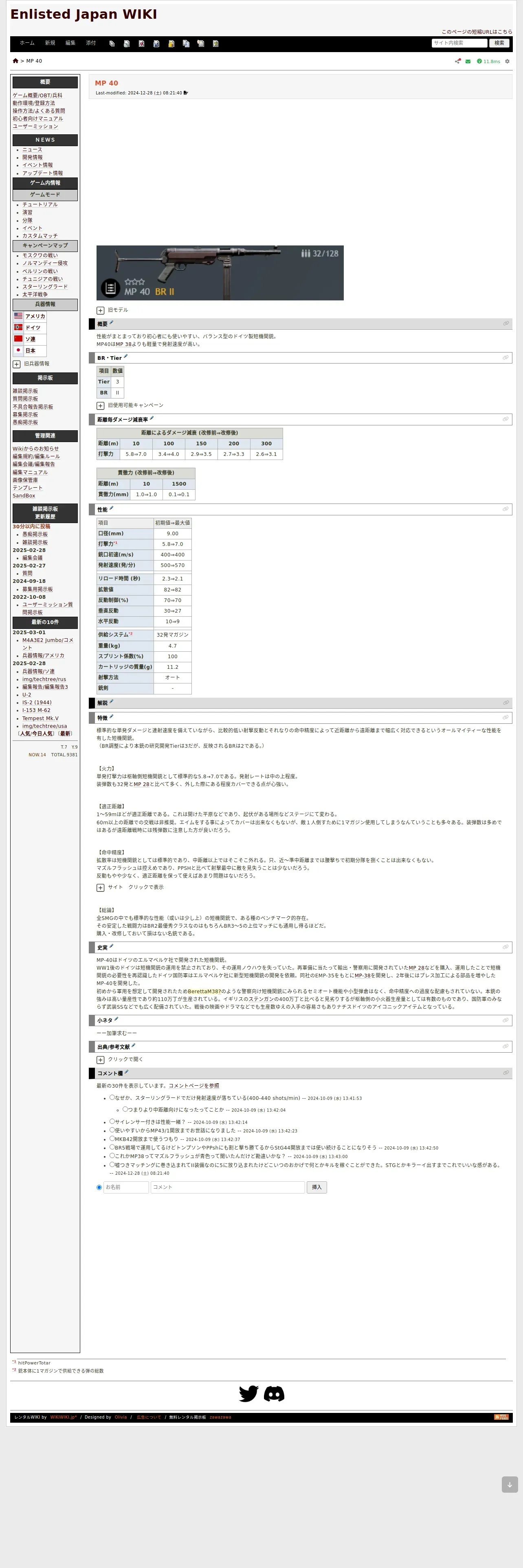
Task: Open the Tempest Mk.V recent link
Action: coord(40,718)
